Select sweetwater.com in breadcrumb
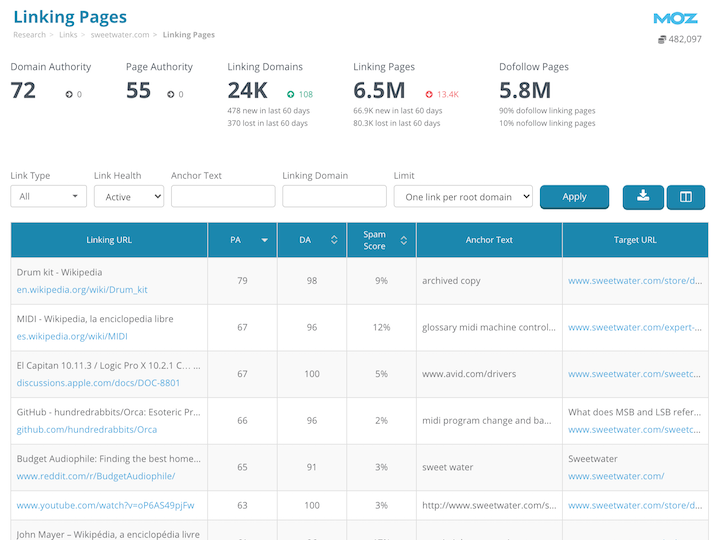This screenshot has height=540, width=720. tap(120, 35)
